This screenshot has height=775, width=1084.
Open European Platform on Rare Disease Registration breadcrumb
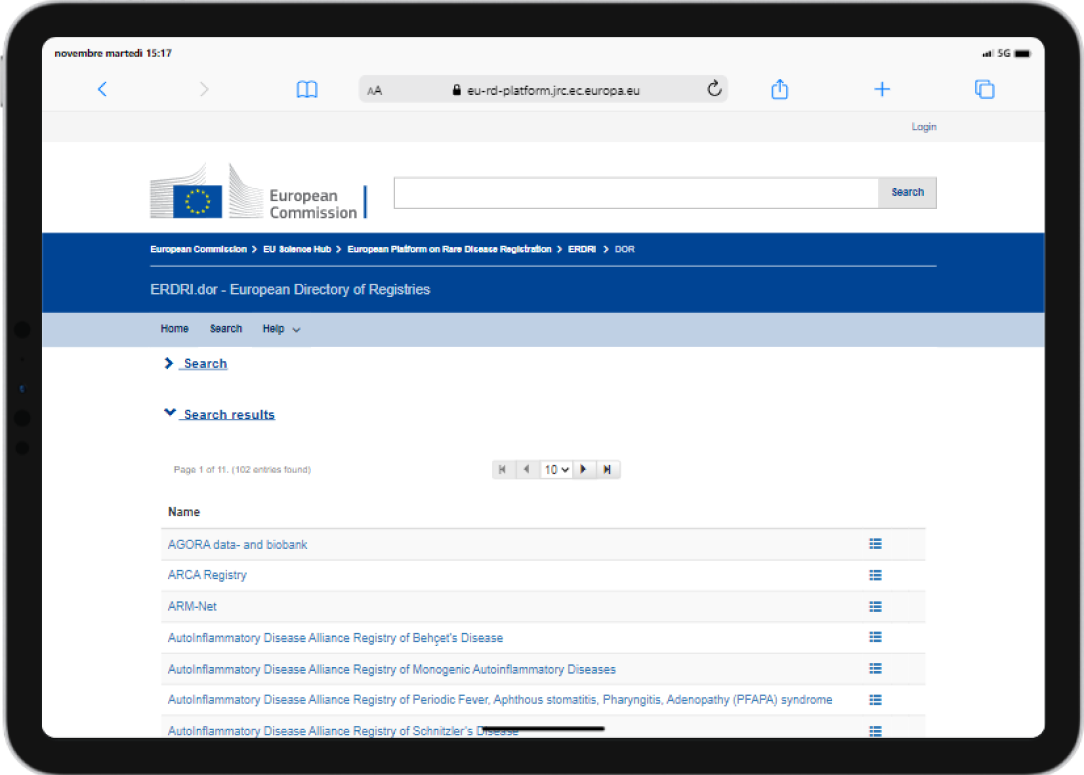449,249
